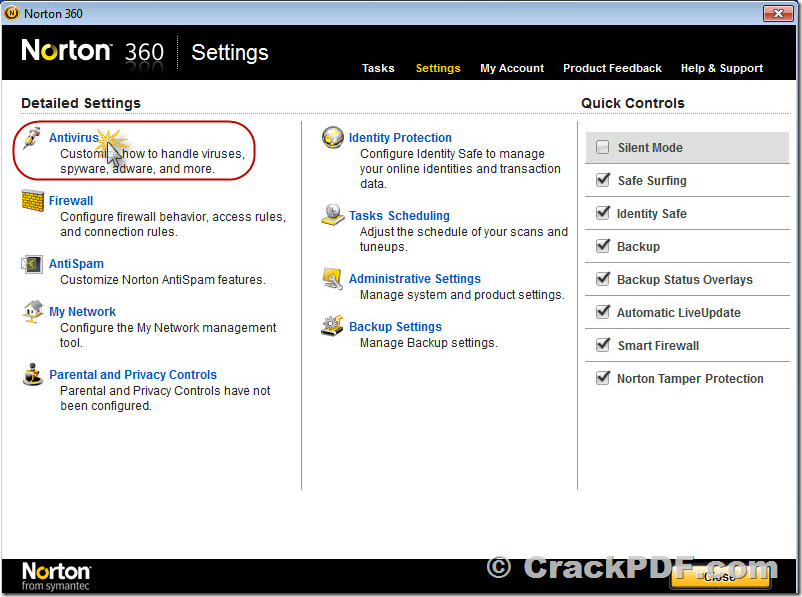This screenshot has width=802, height=597.
Task: Open the Firewall settings link
Action: pyautogui.click(x=71, y=201)
